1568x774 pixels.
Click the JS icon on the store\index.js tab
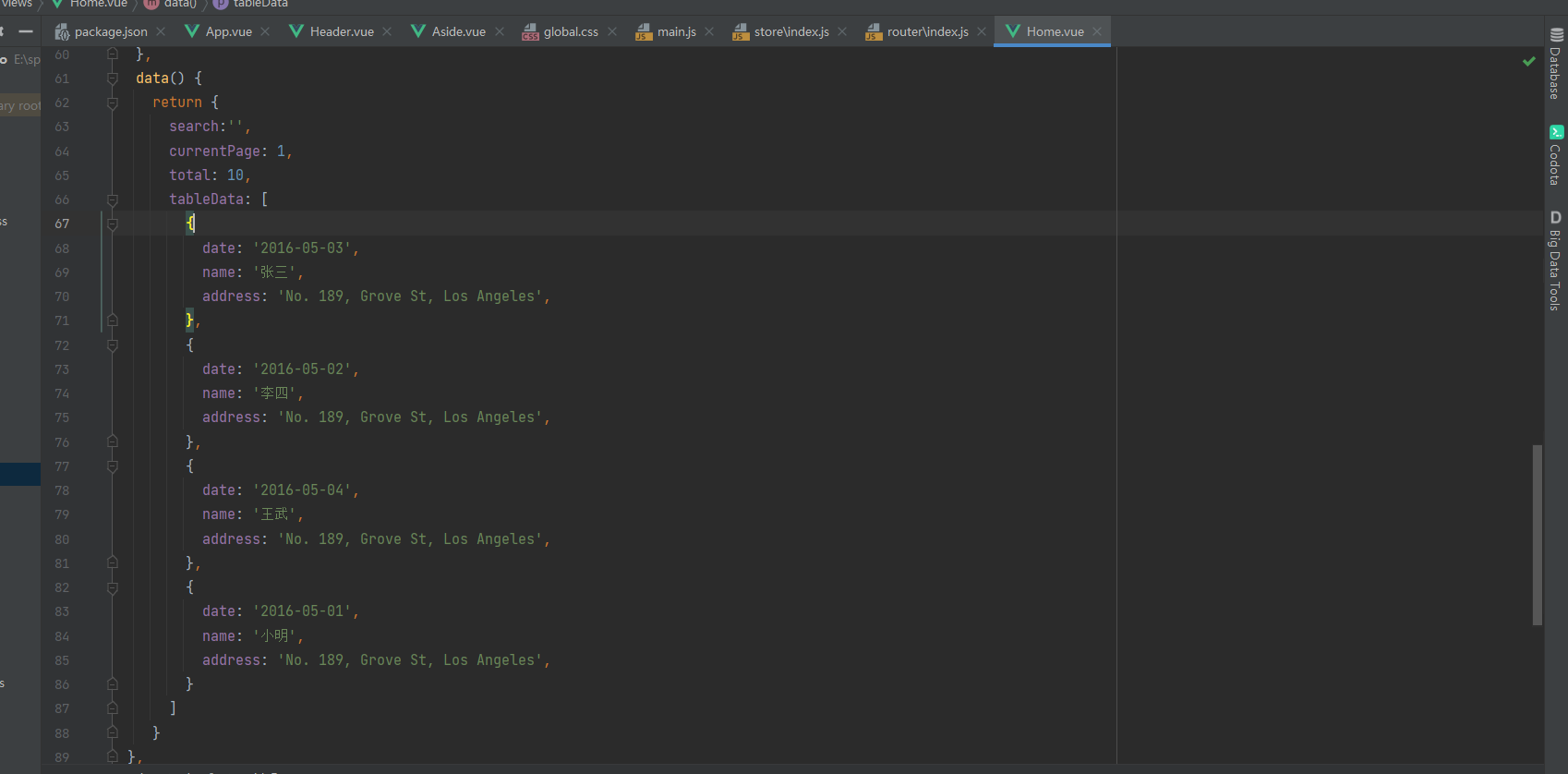[x=741, y=32]
